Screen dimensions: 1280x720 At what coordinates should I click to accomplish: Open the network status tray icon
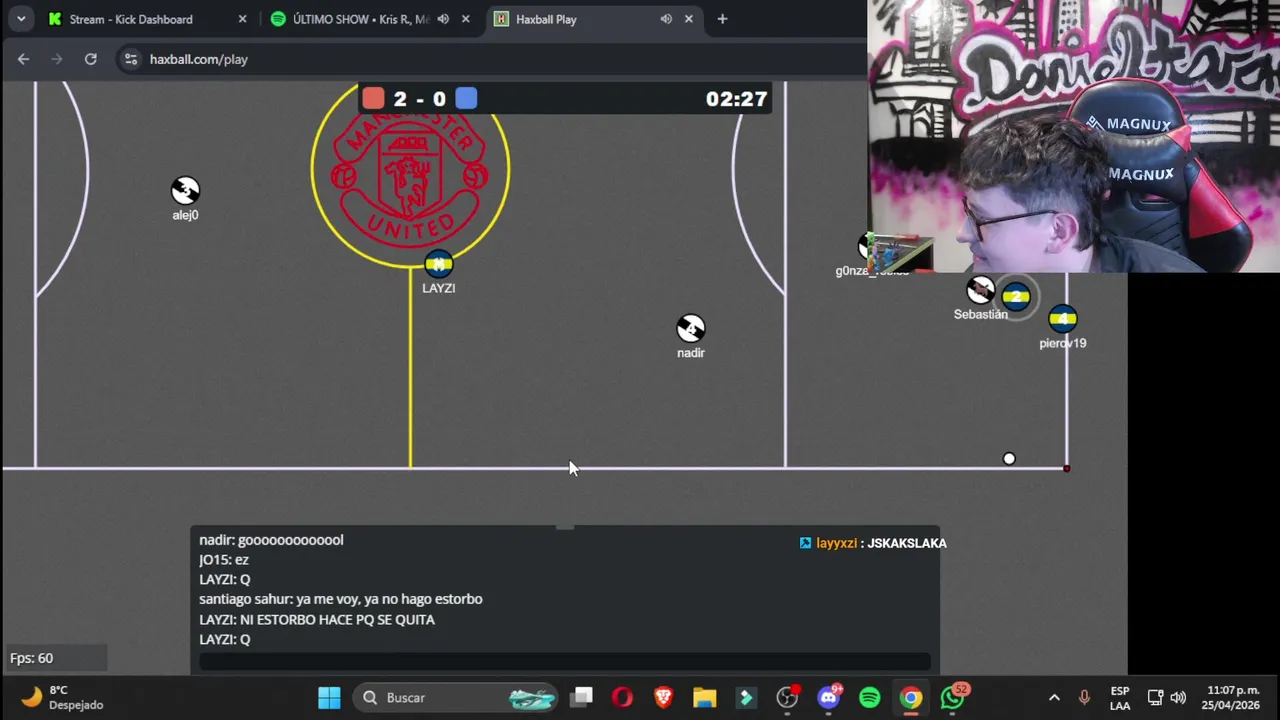click(1155, 697)
